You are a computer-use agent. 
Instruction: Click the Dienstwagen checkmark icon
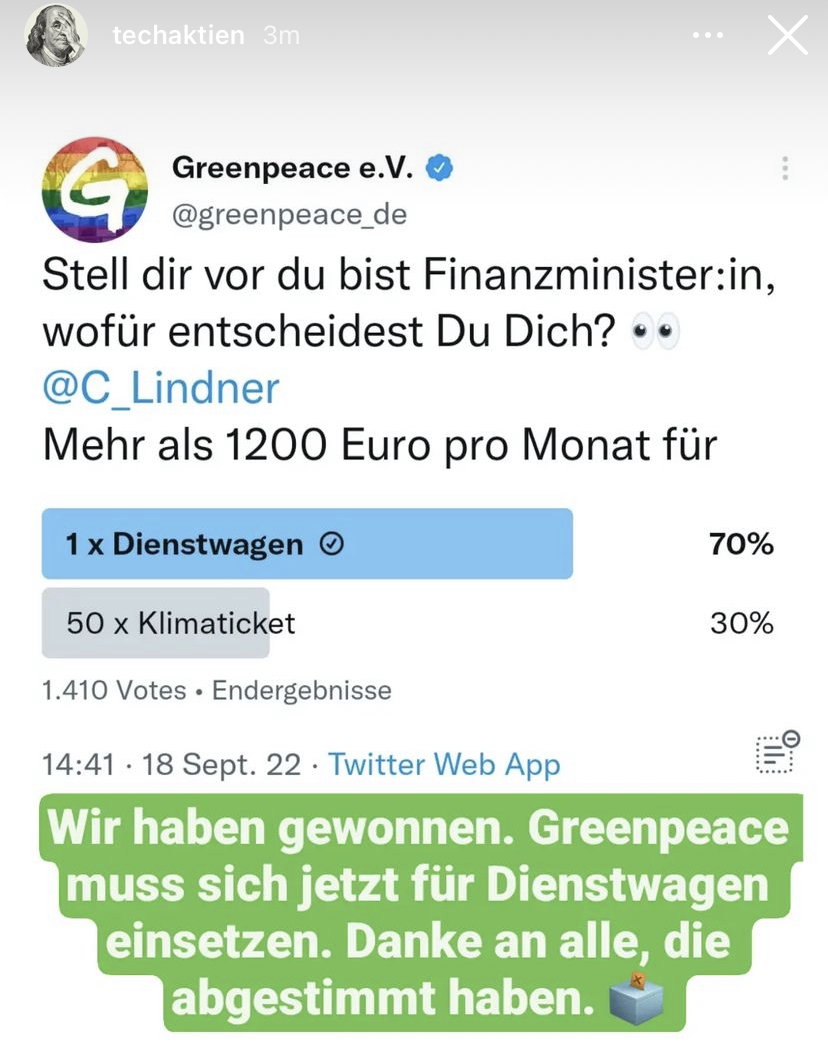pos(332,545)
